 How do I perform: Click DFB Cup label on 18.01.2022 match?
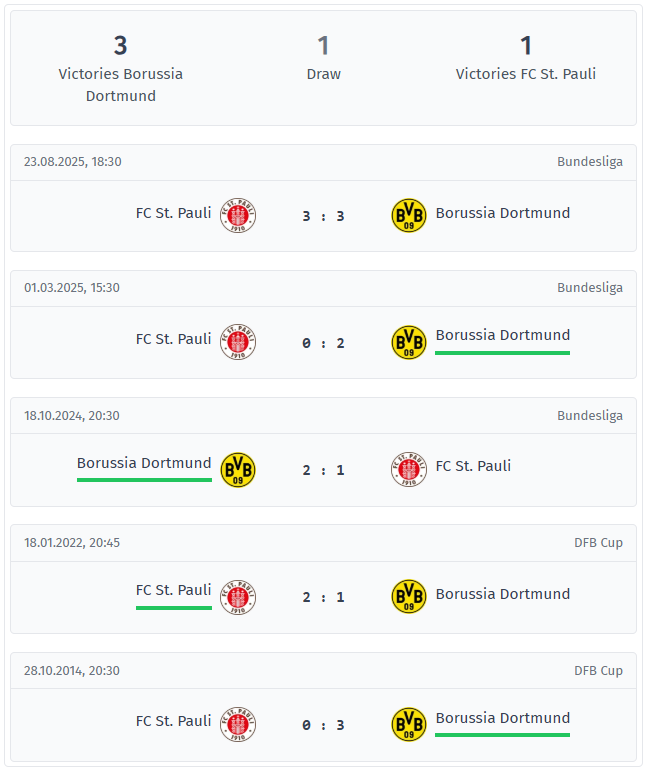598,542
